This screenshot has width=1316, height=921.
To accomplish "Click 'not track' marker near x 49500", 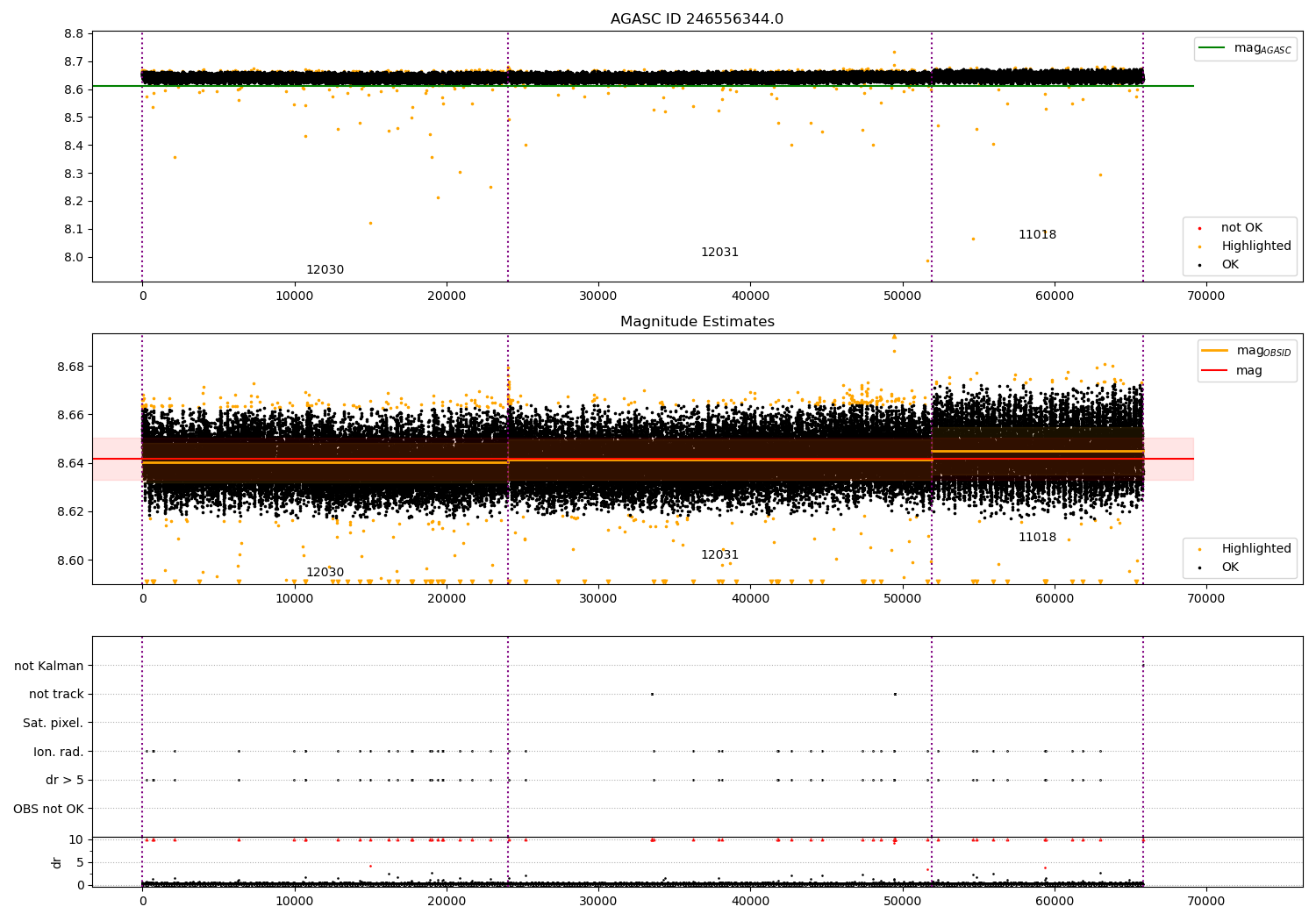I will [895, 695].
